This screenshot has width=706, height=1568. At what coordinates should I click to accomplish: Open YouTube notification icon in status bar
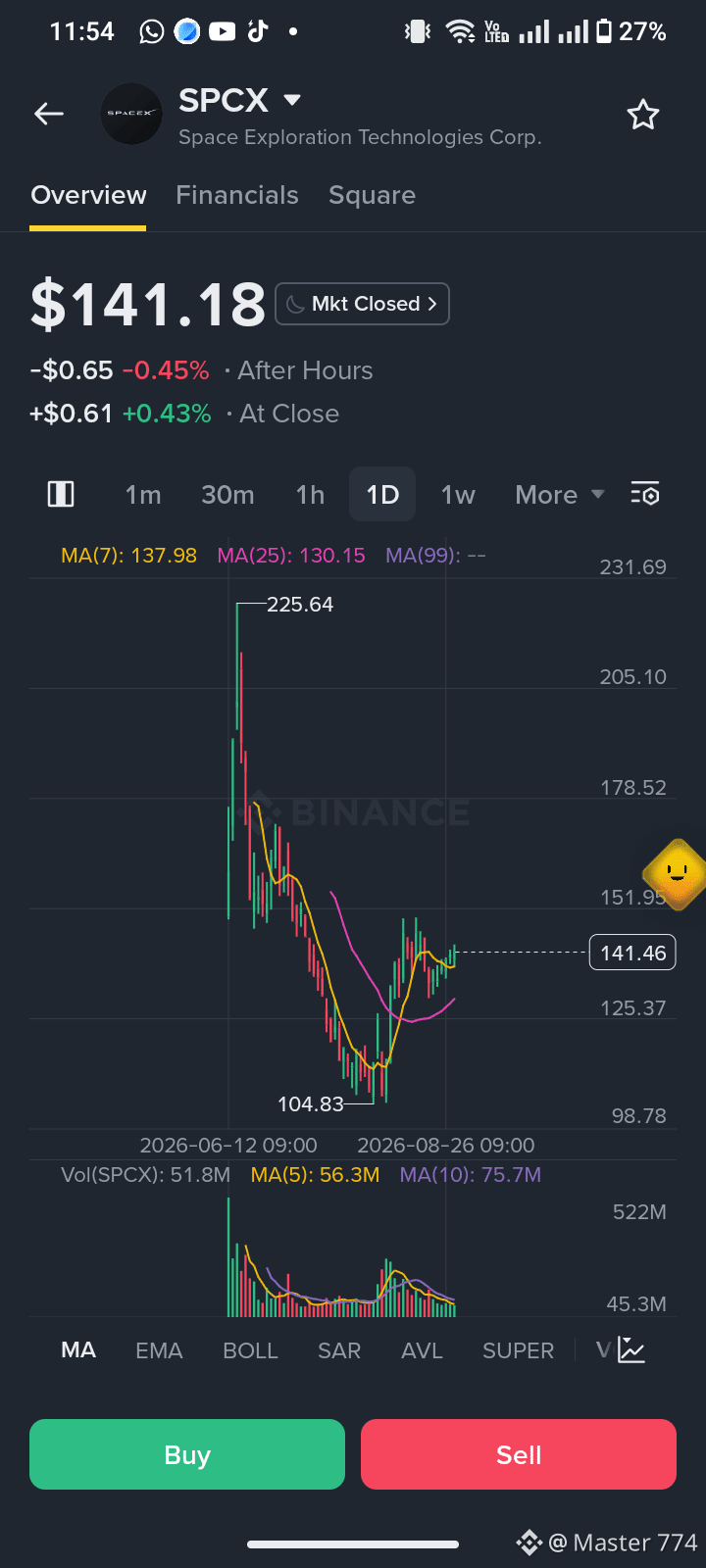coord(223,32)
